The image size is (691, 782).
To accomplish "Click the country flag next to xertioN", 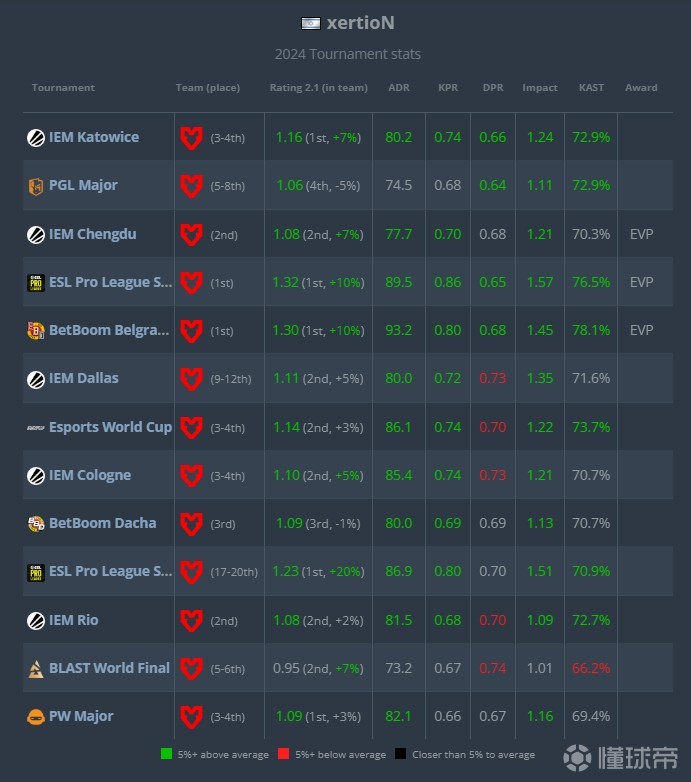I will [x=310, y=23].
